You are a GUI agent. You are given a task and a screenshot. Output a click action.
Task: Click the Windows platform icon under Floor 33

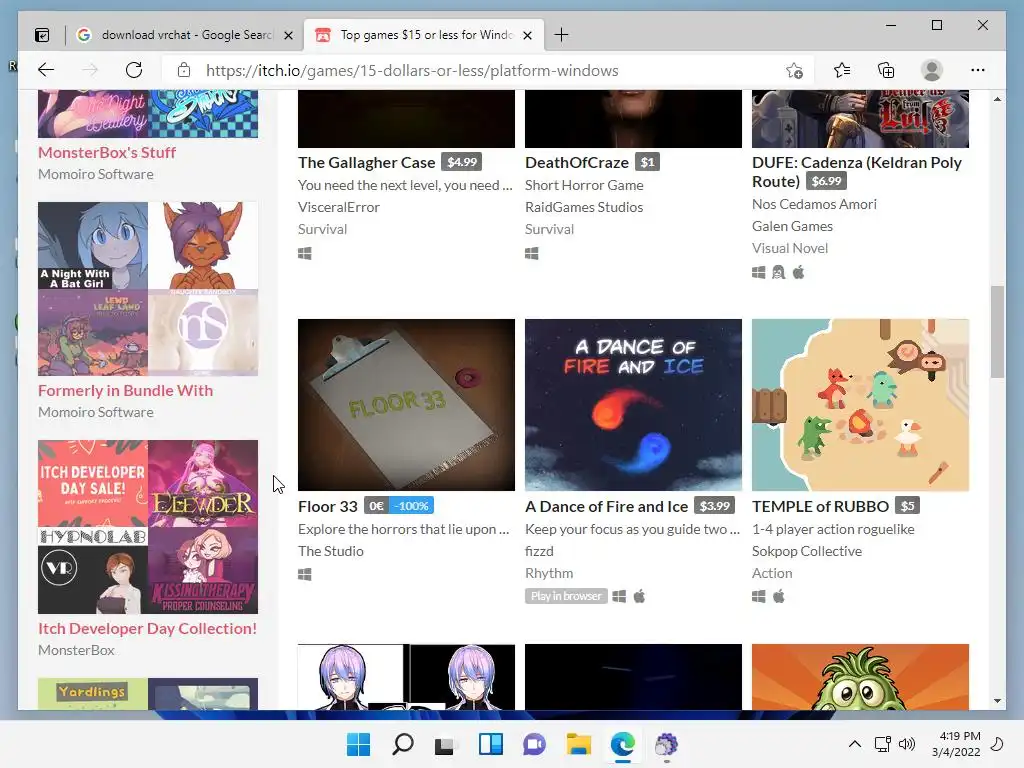tap(304, 574)
